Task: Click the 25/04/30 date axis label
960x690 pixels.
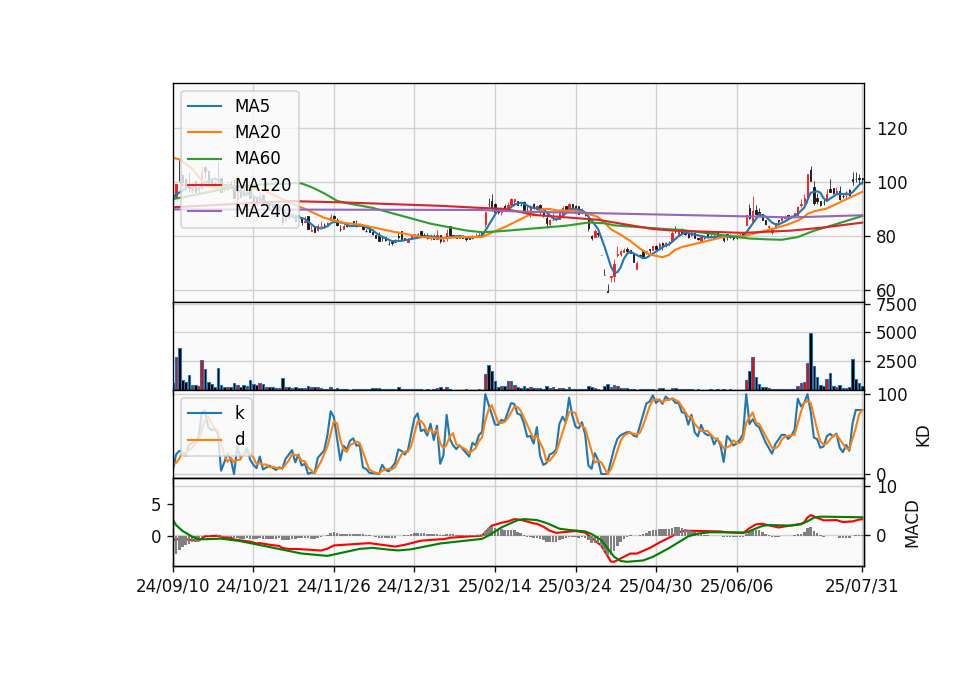Action: [656, 586]
